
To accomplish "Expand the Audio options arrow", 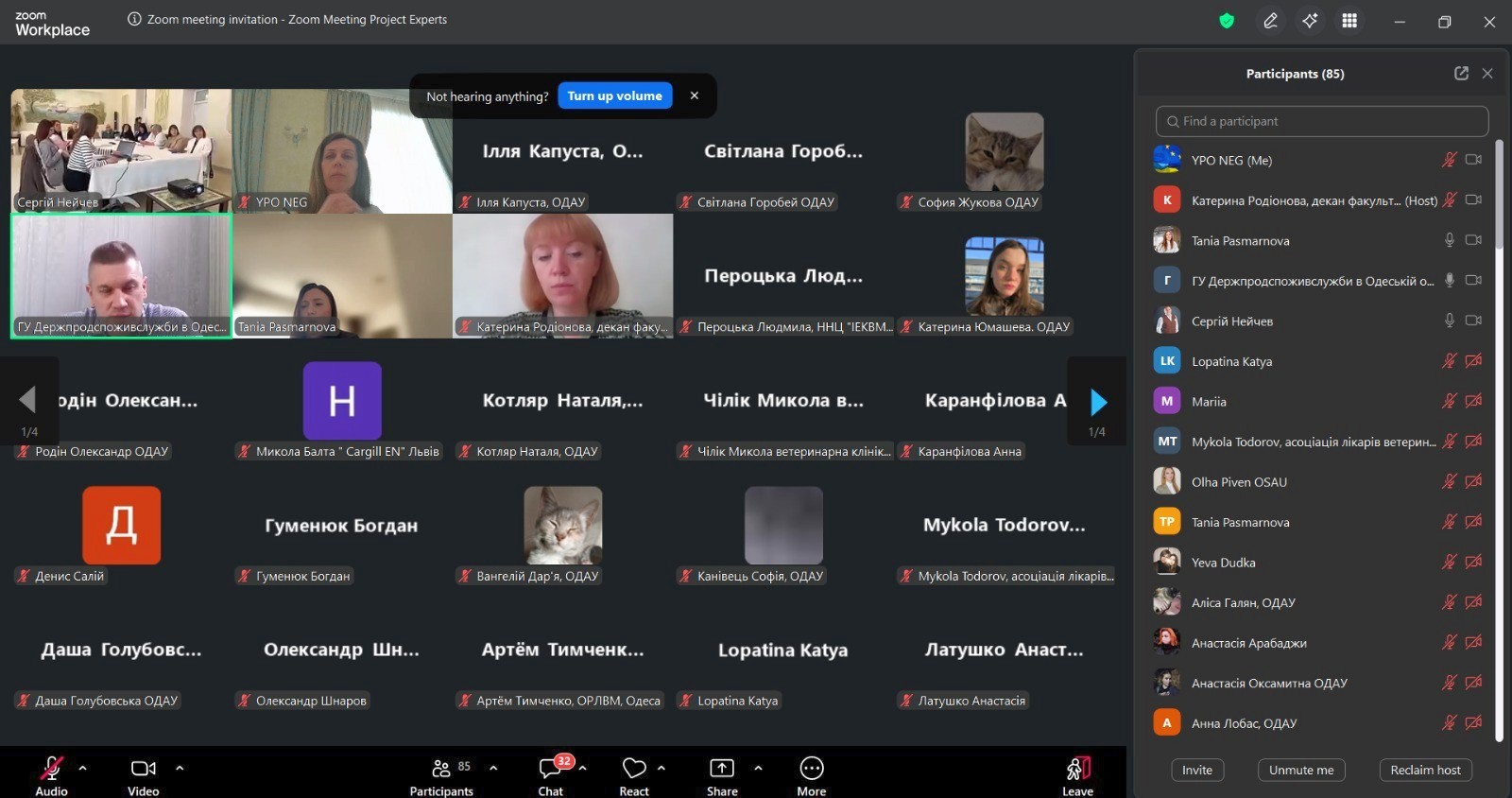I will click(83, 768).
